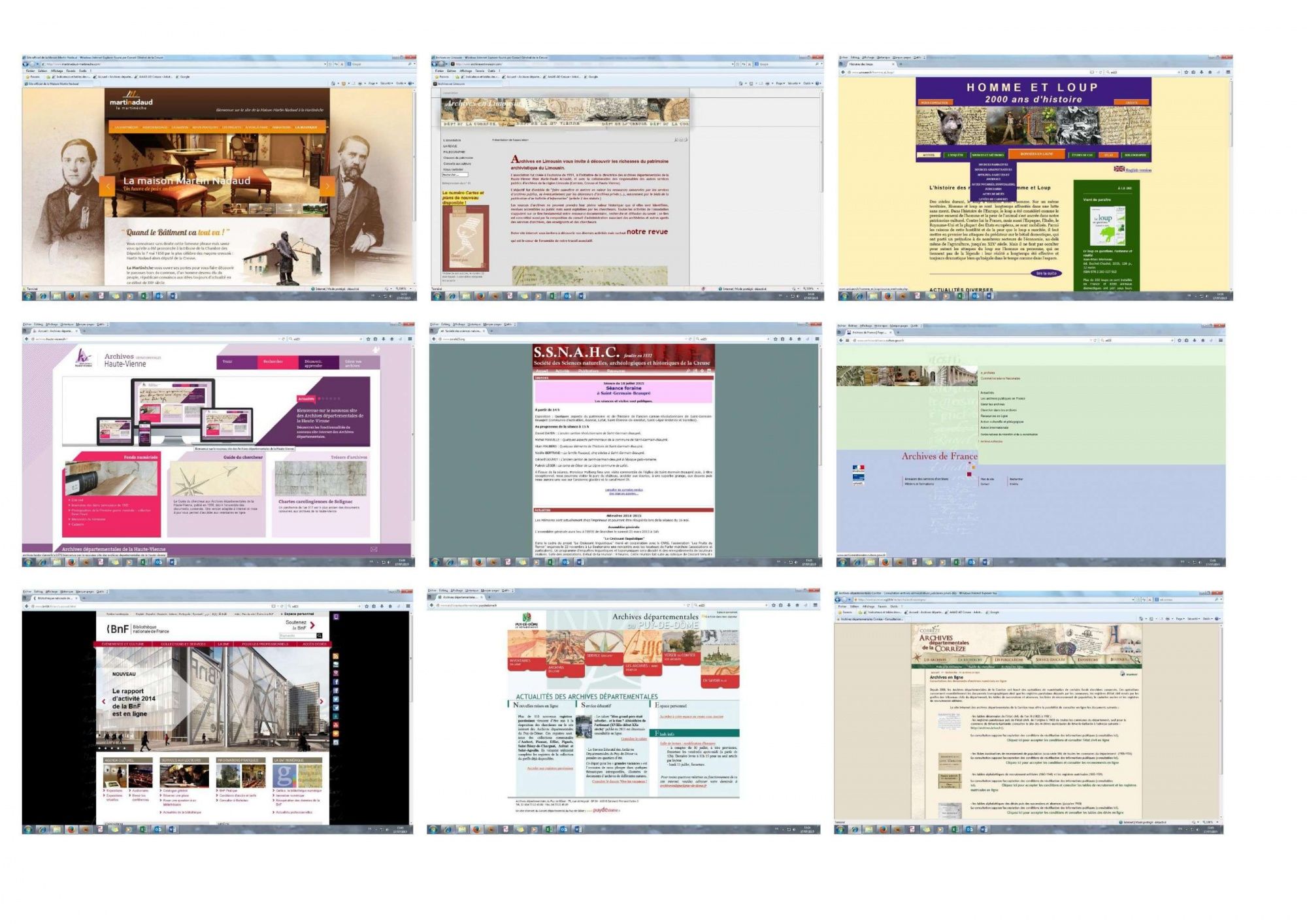Click 'lire la suite' button on Homme et Loup
Viewport: 1307px width, 924px height.
coord(1046,273)
